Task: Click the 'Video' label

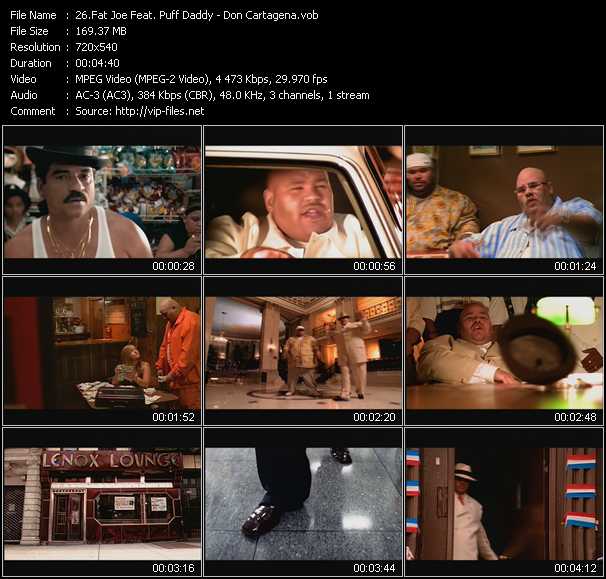Action: (x=23, y=79)
